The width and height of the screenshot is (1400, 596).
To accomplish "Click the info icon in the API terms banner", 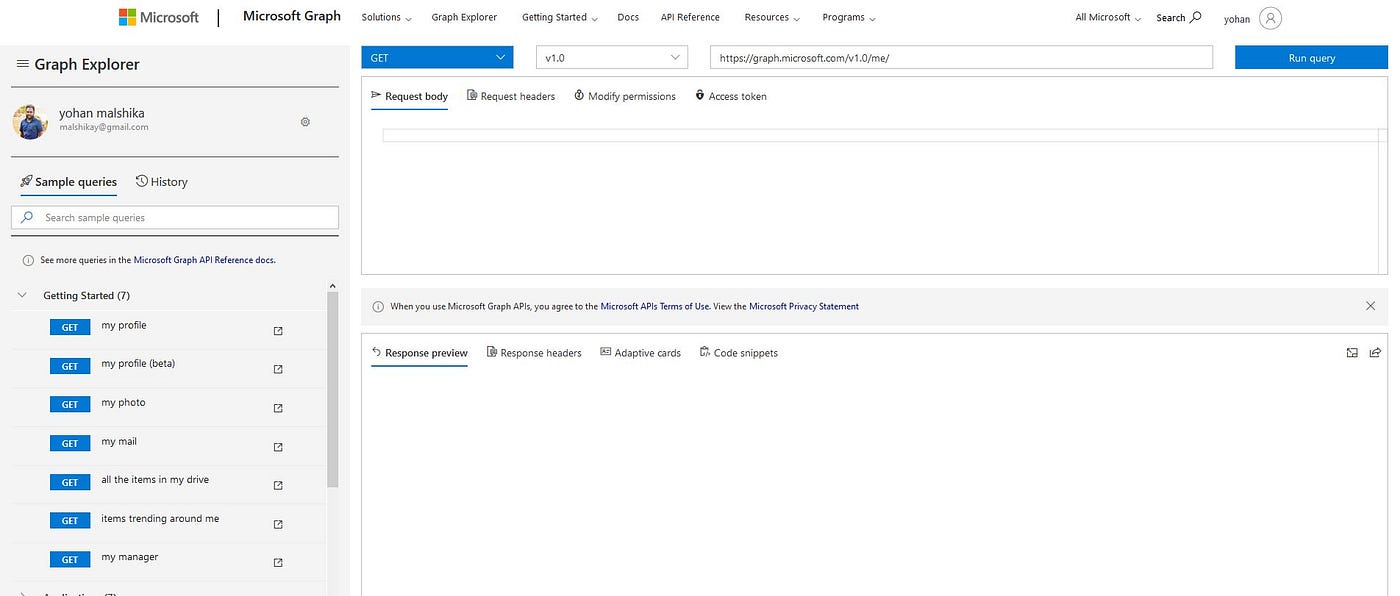I will pyautogui.click(x=378, y=307).
